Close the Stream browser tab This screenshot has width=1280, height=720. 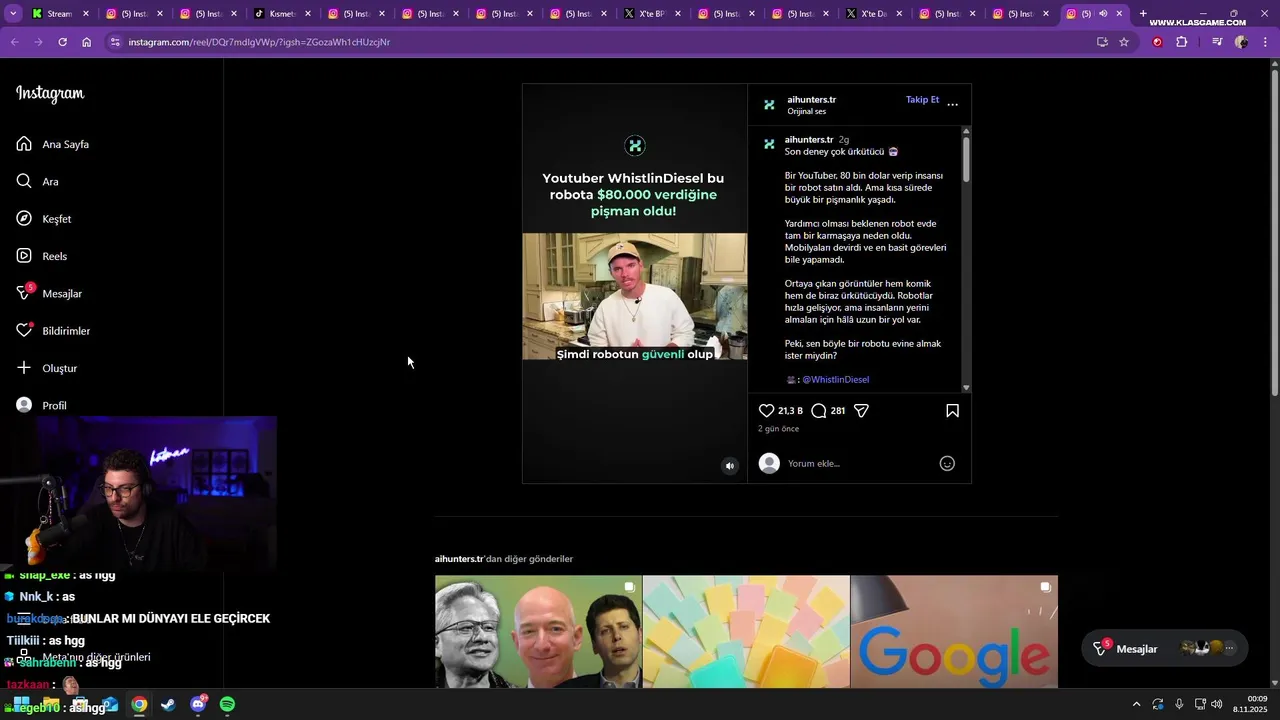point(86,14)
